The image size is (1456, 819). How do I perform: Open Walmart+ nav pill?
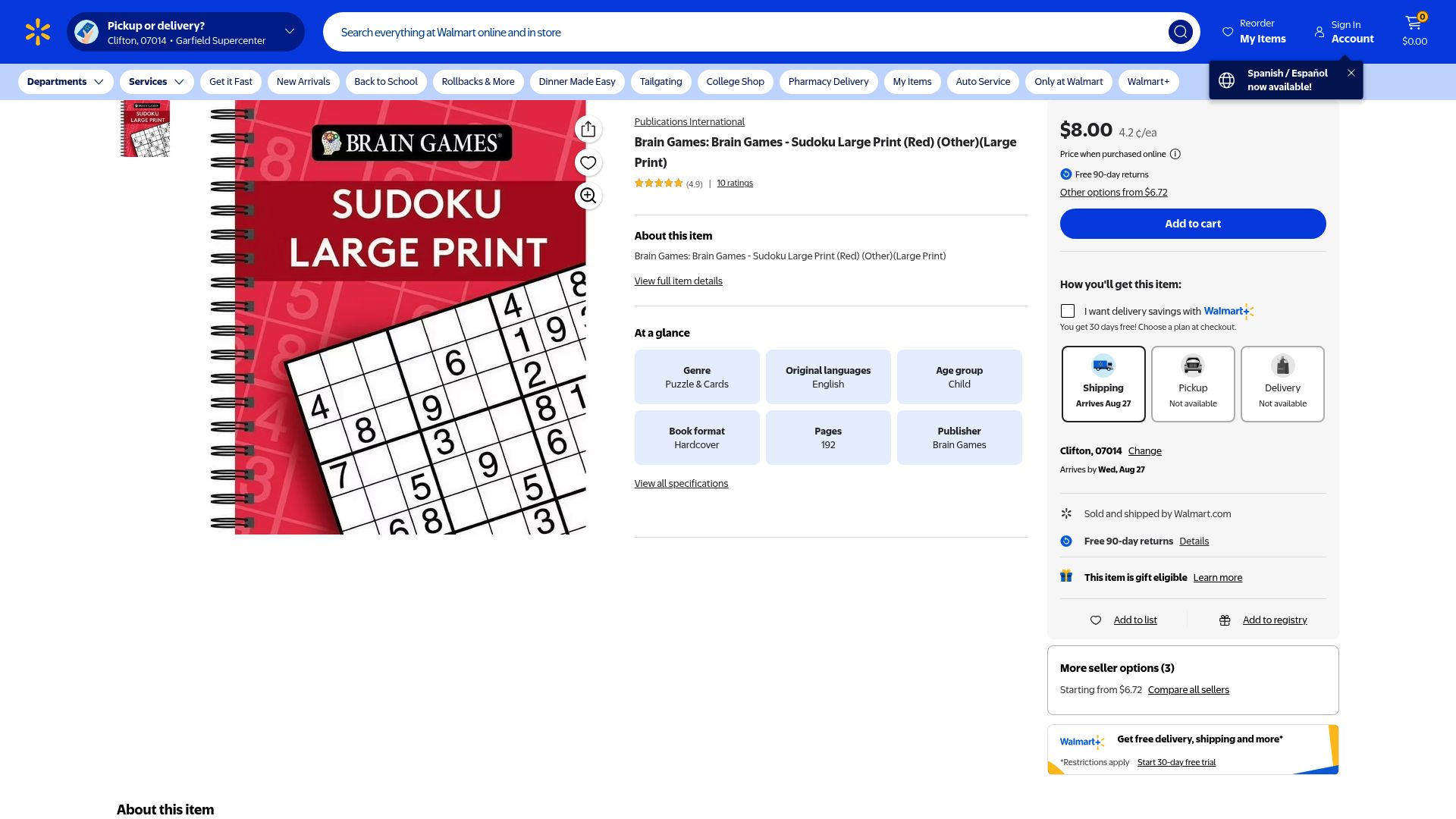click(1148, 82)
